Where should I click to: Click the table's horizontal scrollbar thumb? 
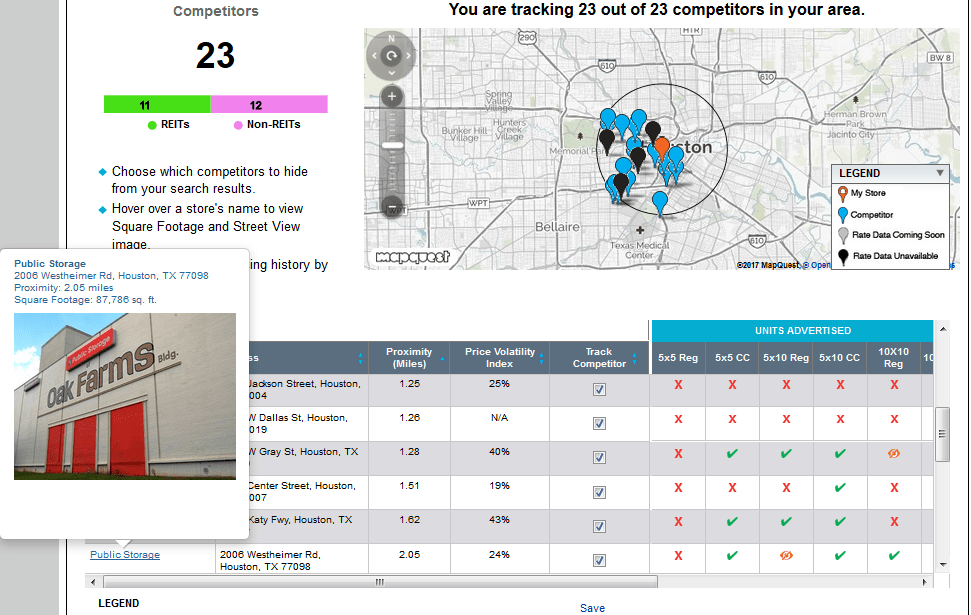click(x=380, y=582)
